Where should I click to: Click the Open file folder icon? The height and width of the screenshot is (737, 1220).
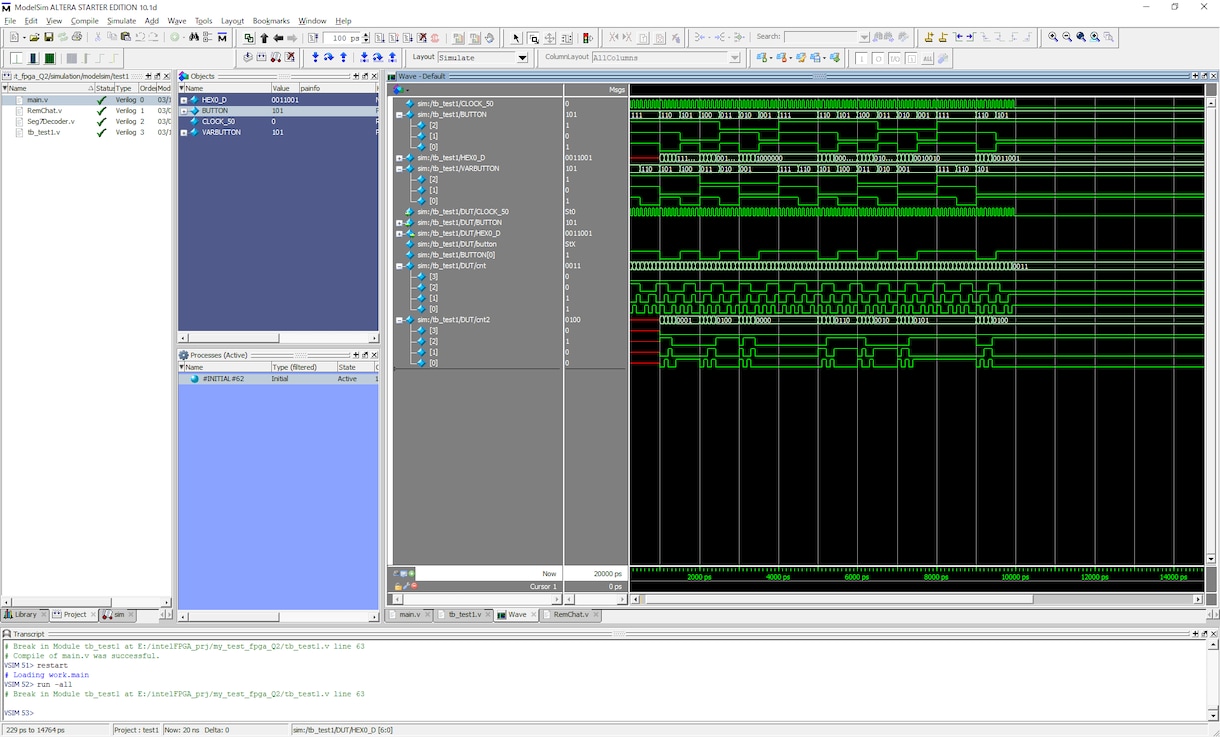point(34,37)
